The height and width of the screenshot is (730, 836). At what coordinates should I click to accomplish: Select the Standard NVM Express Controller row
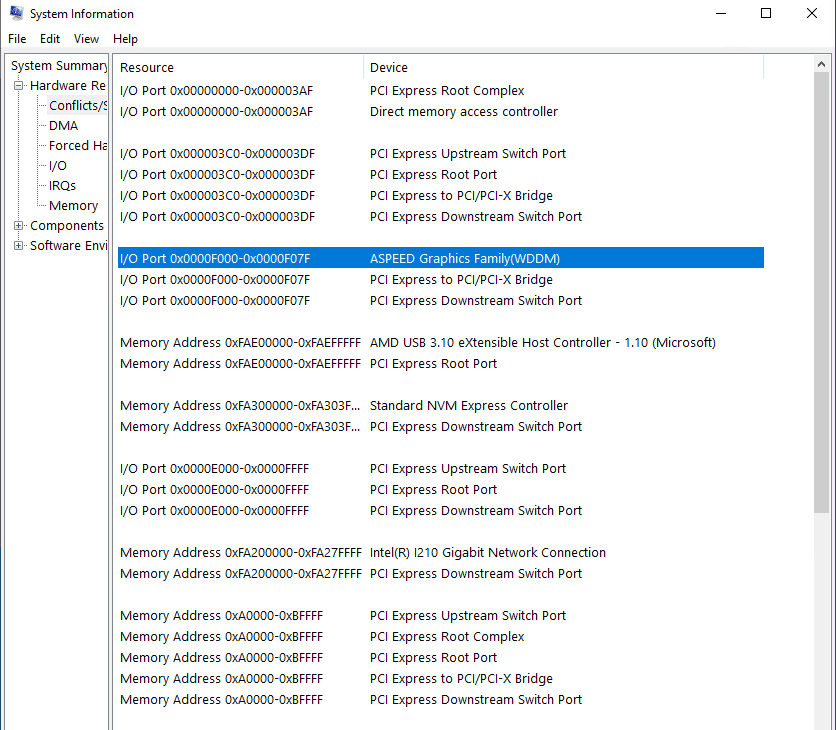(x=468, y=406)
